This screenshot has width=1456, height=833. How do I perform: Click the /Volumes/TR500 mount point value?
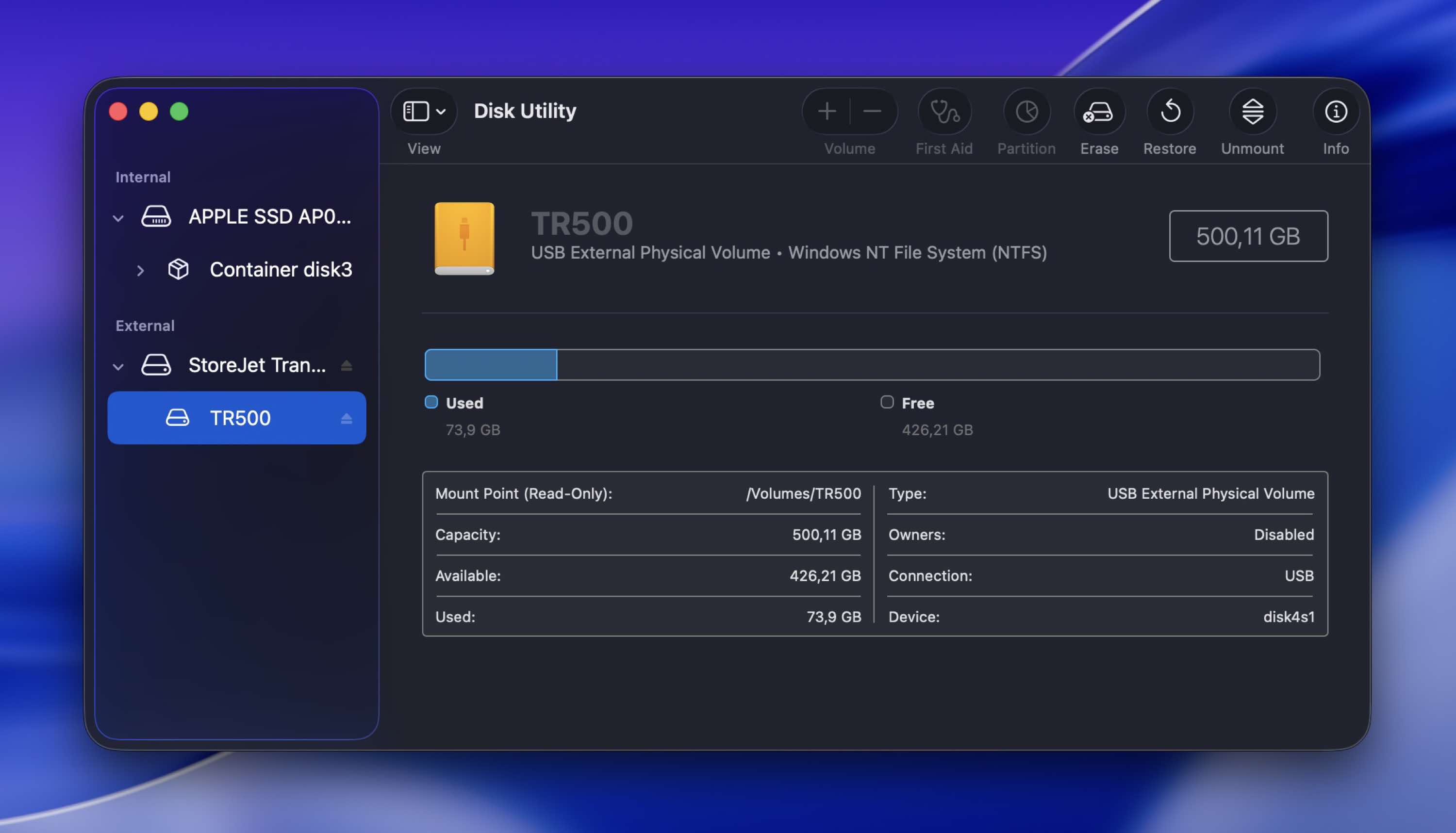[x=804, y=493]
